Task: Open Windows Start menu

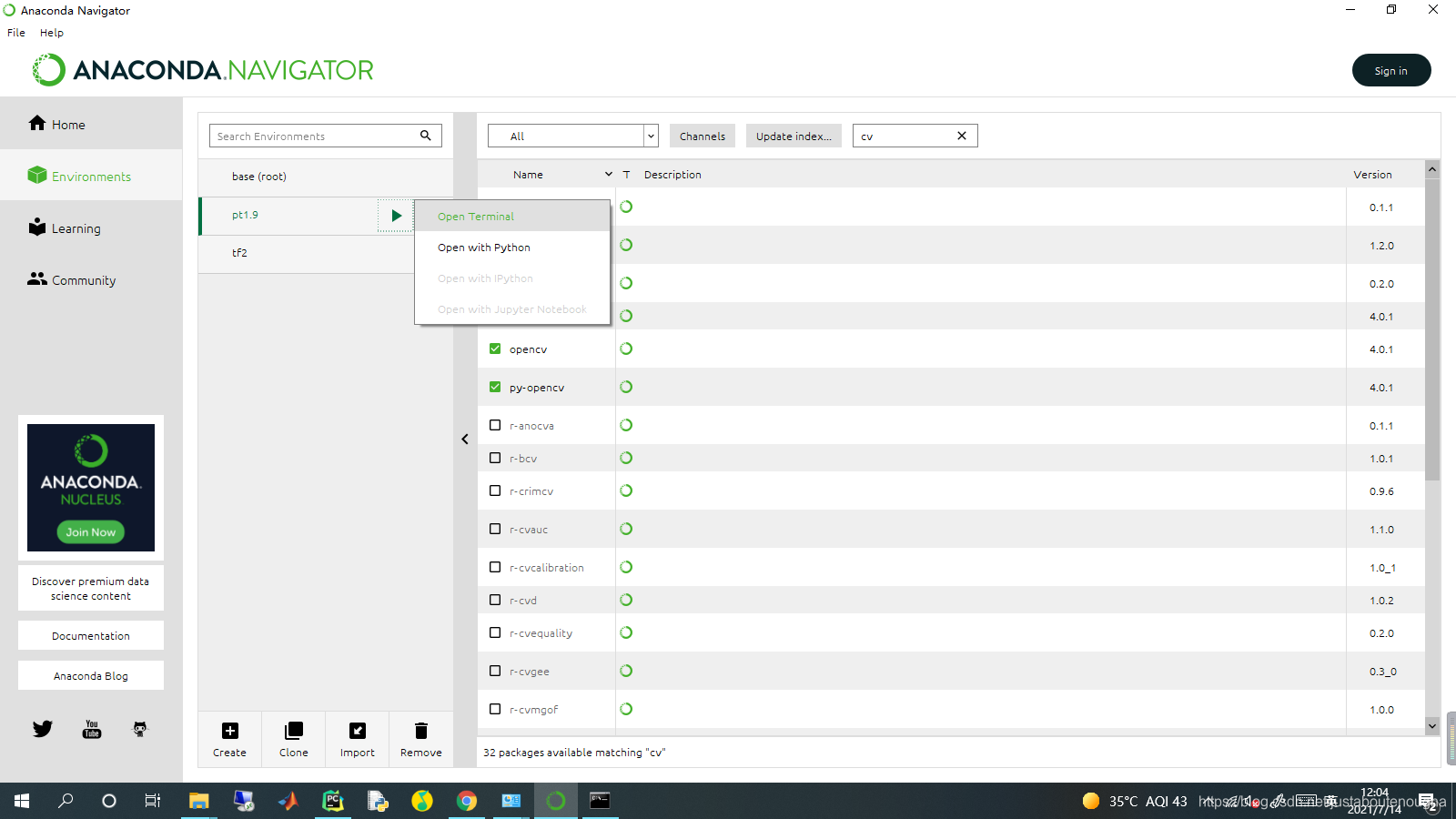Action: coord(22,801)
